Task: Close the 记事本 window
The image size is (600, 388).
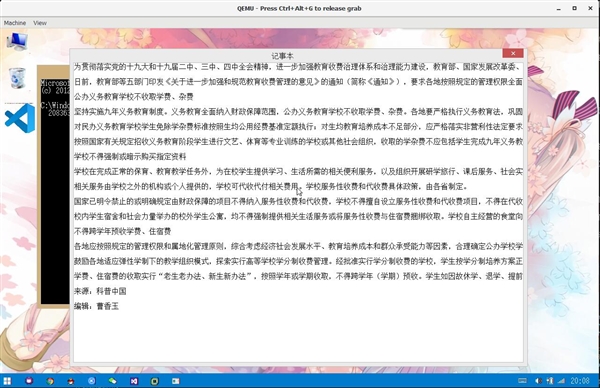Action: click(513, 53)
